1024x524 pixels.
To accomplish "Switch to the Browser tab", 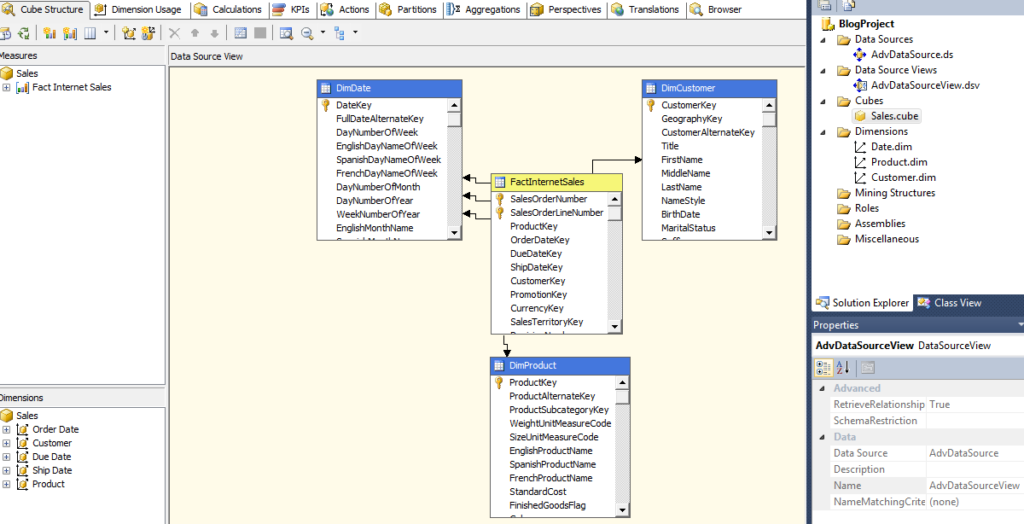I will tap(717, 9).
